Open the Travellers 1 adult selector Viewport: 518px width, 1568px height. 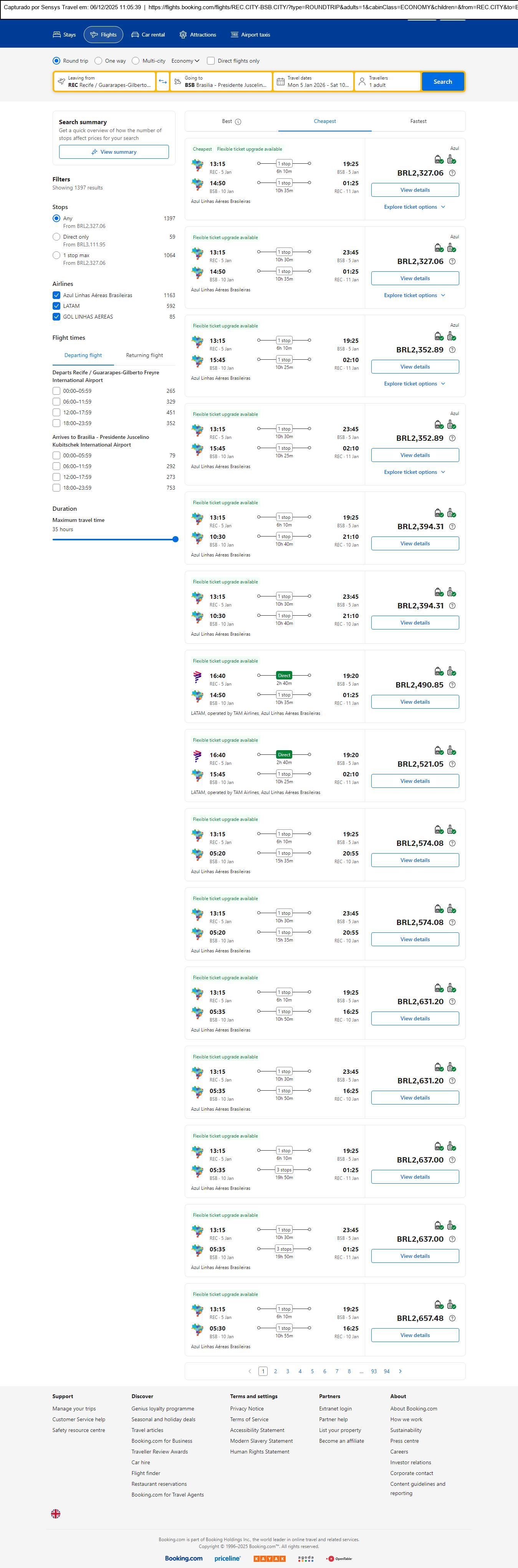point(387,81)
